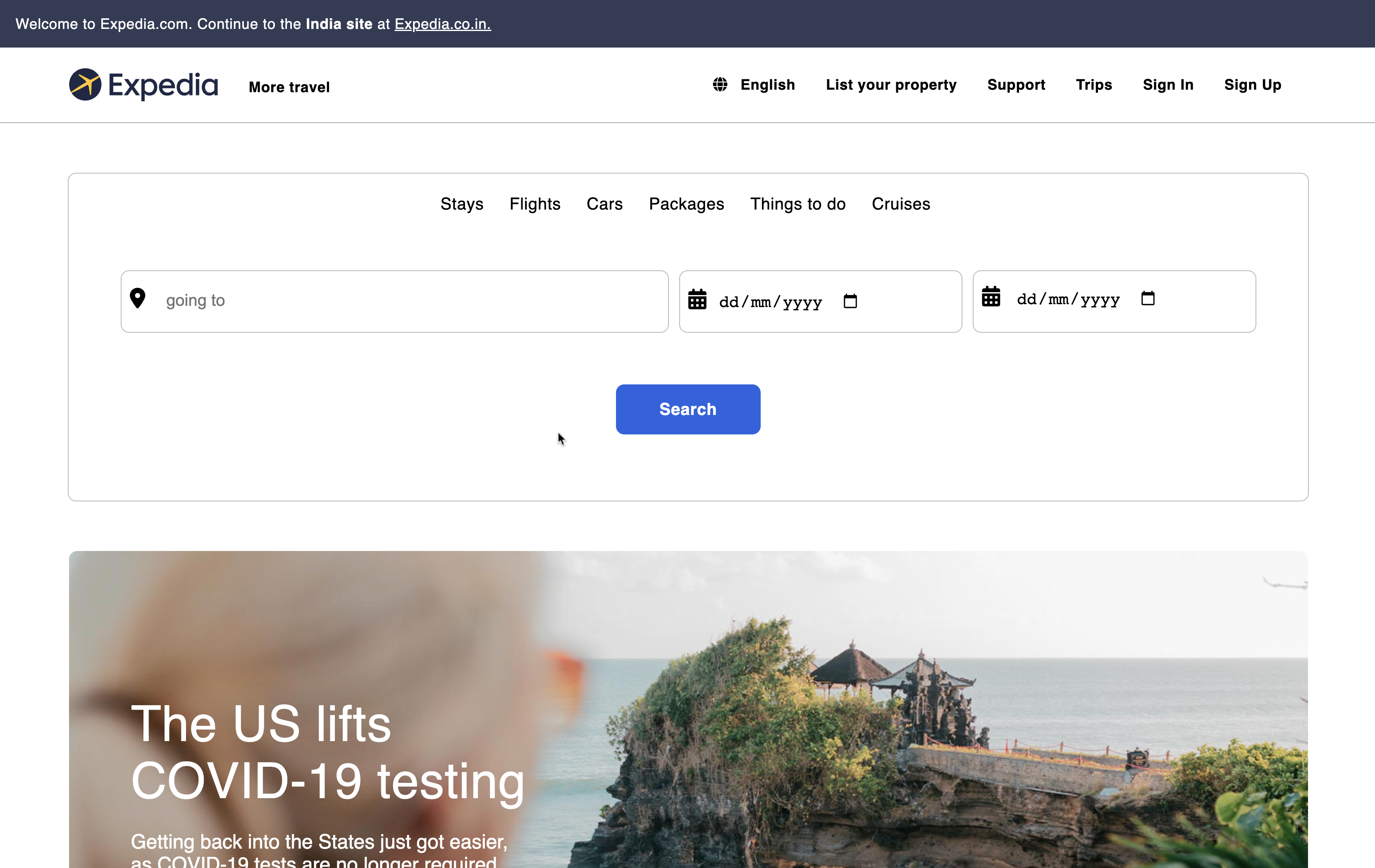Switch to the Cruises tab
1375x868 pixels.
click(x=900, y=204)
